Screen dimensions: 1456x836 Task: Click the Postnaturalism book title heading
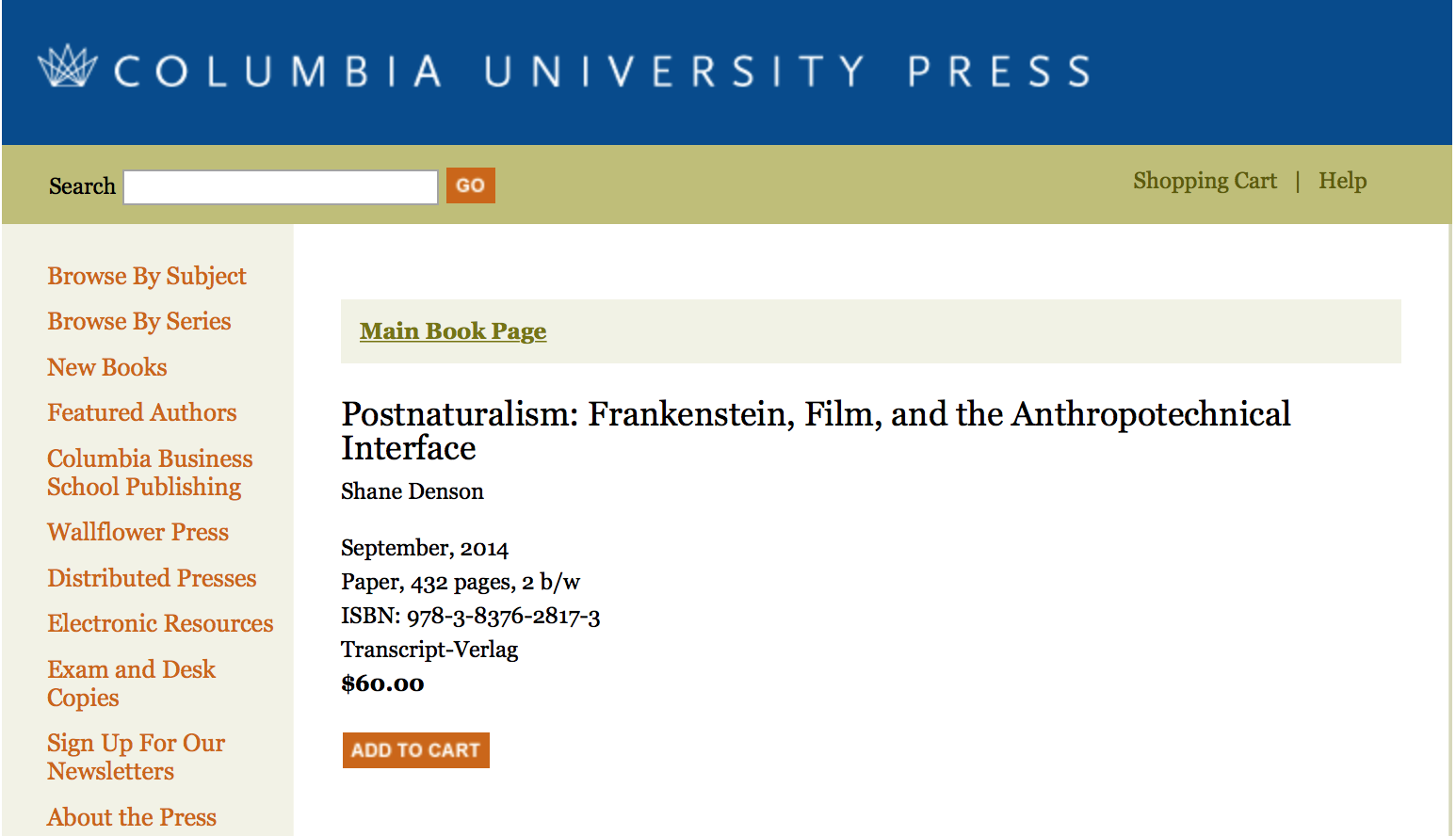pyautogui.click(x=815, y=430)
